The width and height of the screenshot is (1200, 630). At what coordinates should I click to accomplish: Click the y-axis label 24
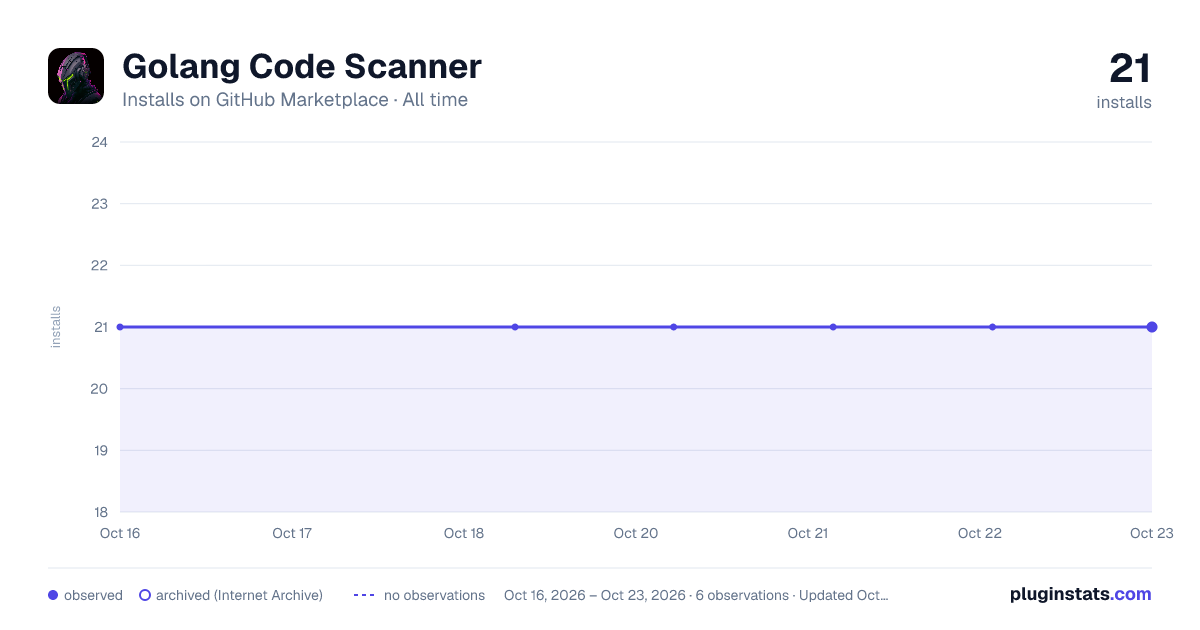[99, 142]
